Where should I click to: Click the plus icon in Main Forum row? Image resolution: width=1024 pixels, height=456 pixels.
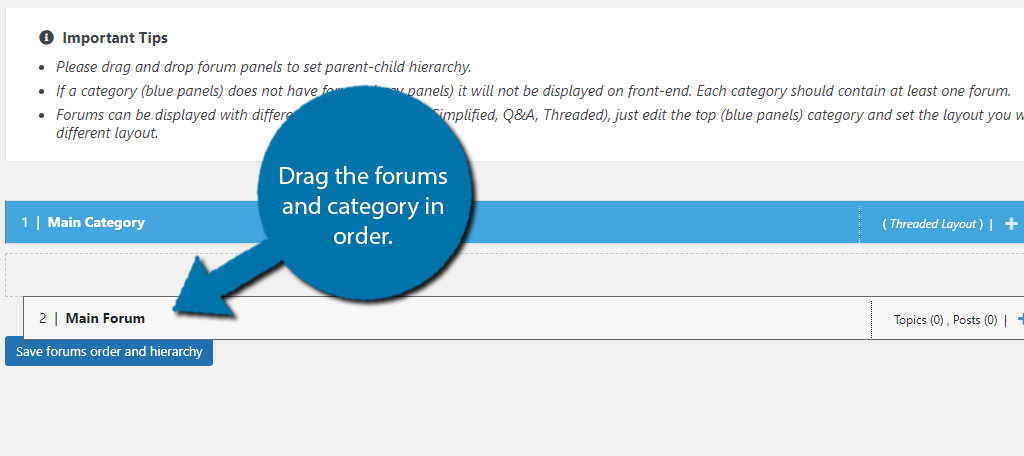(x=1020, y=319)
